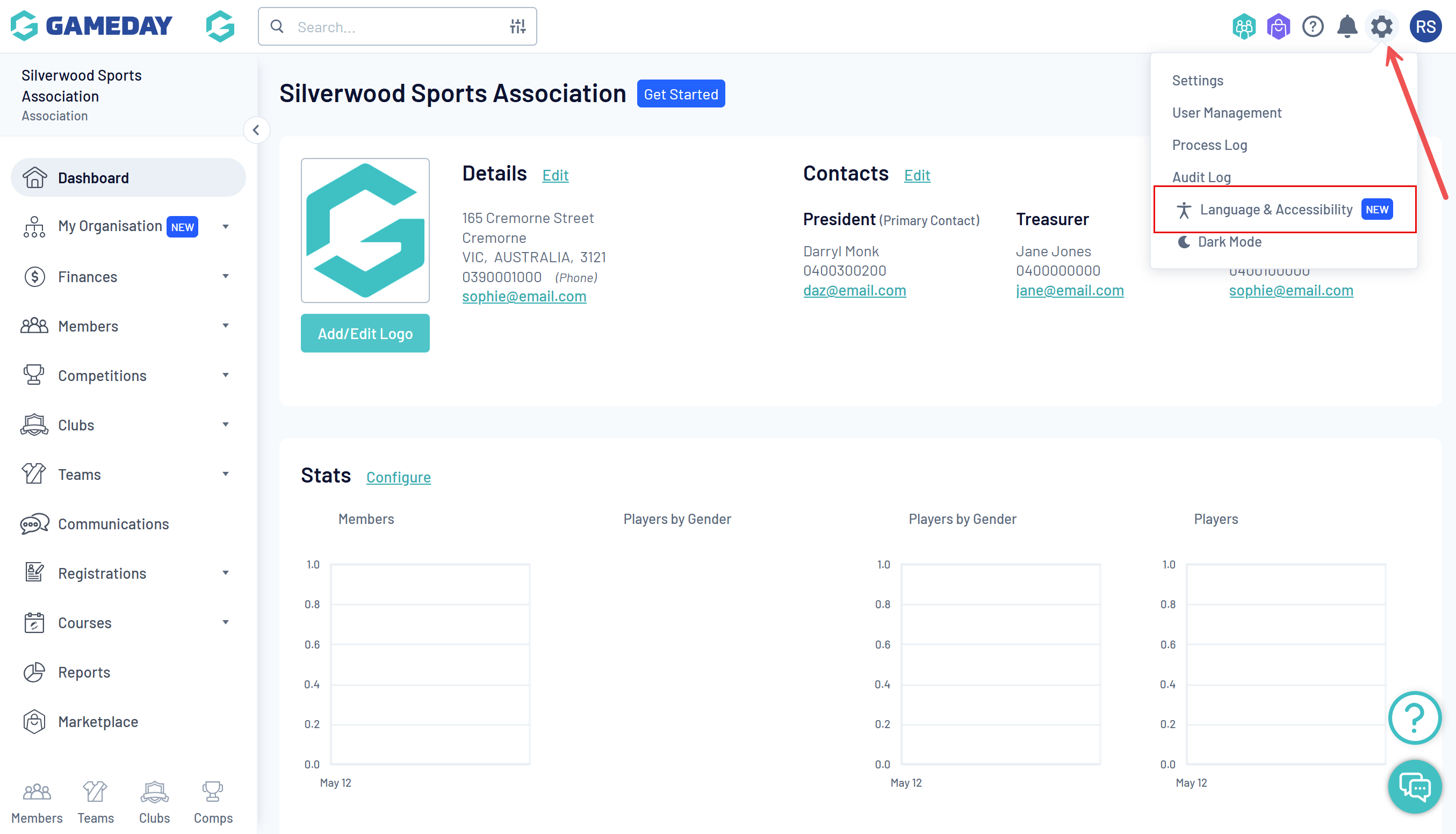
Task: Expand My Organisation dropdown arrow
Action: click(x=226, y=226)
